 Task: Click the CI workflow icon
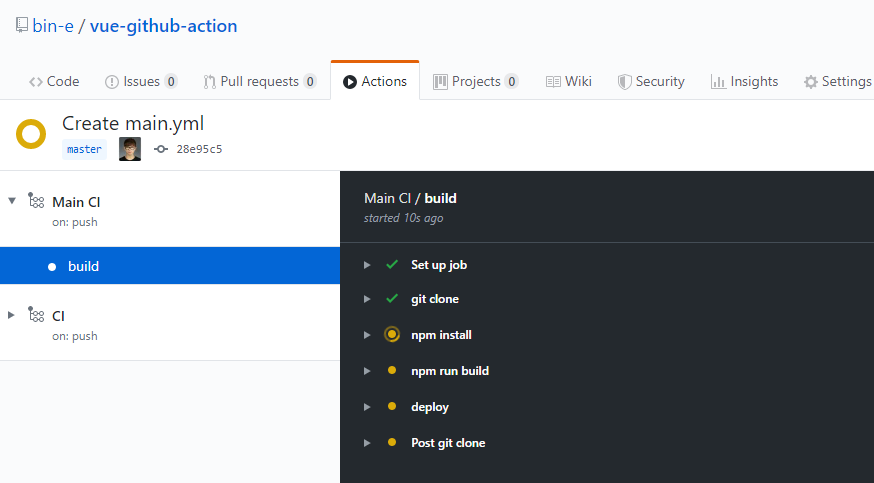(36, 315)
